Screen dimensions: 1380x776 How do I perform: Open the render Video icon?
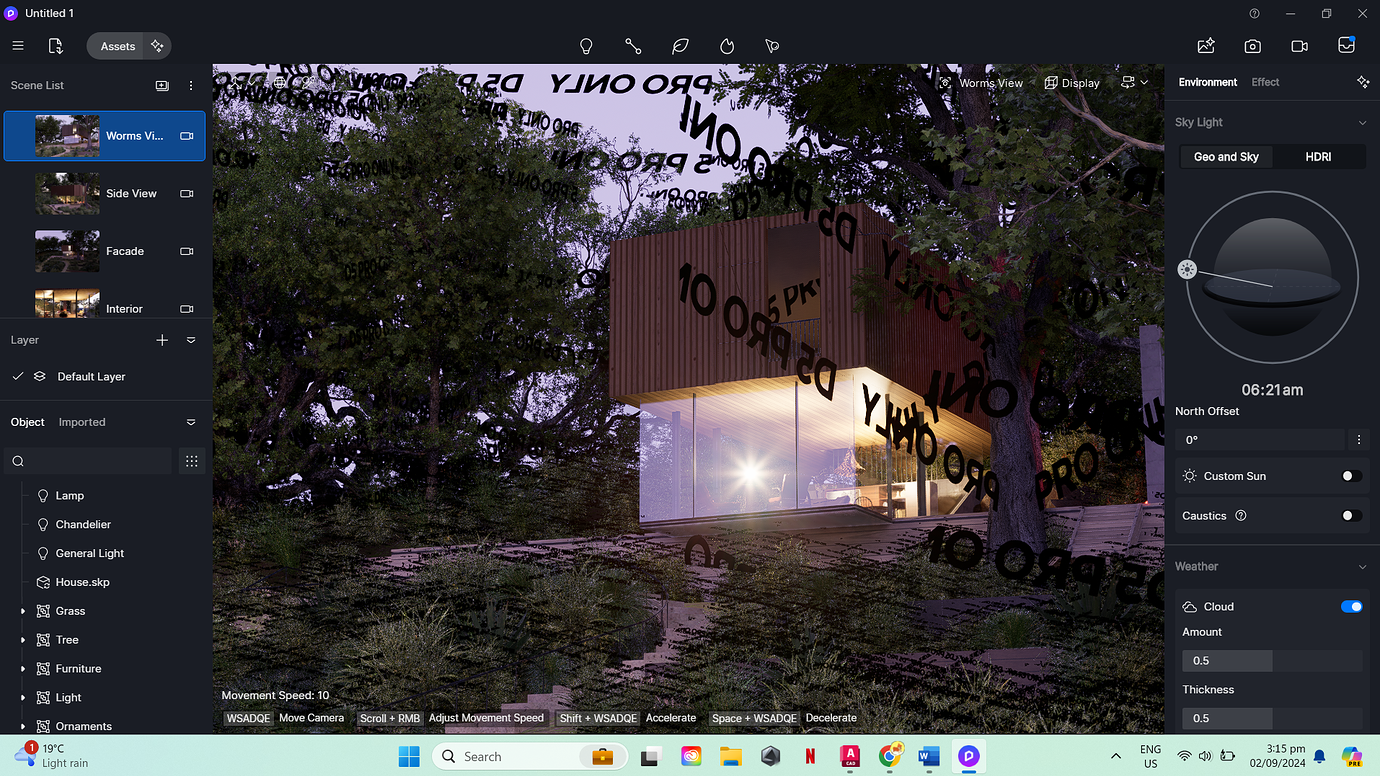pyautogui.click(x=1299, y=46)
